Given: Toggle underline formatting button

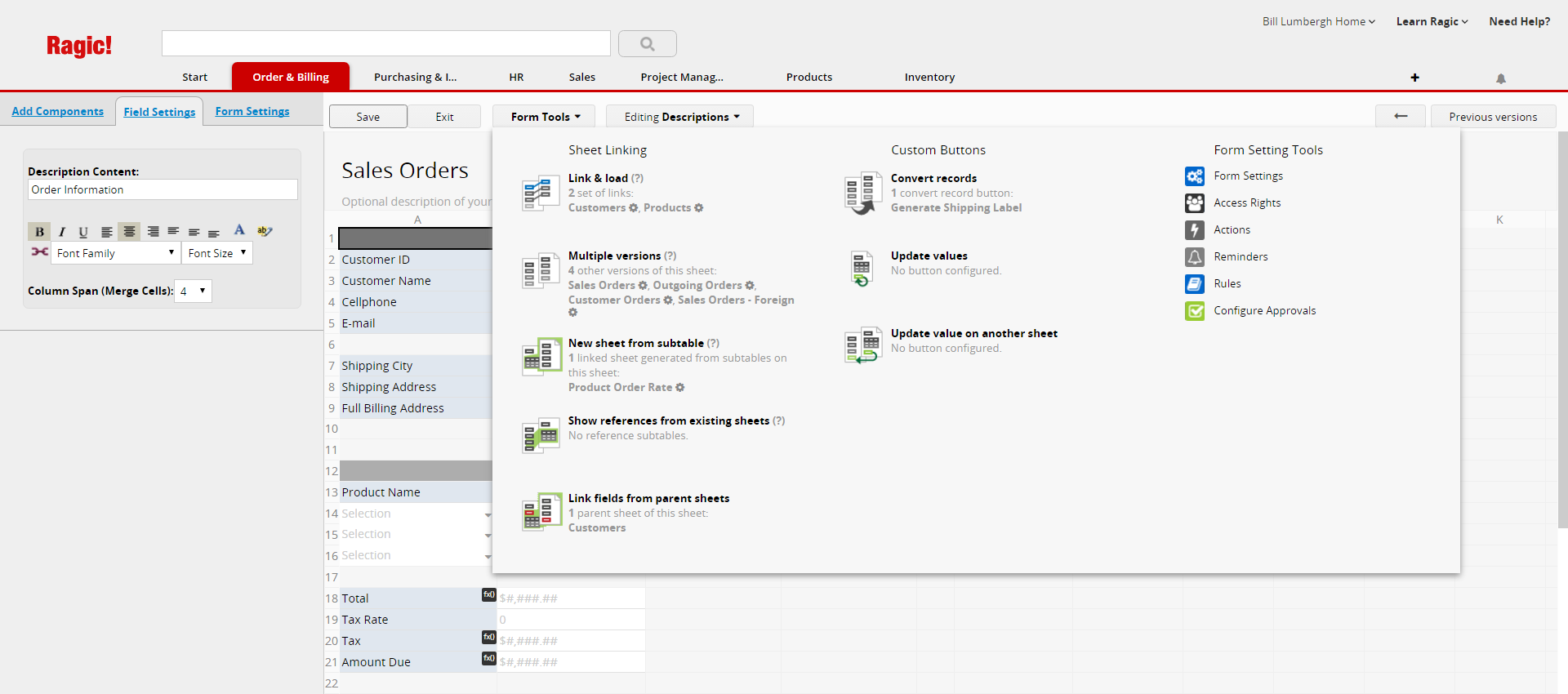Looking at the screenshot, I should click(83, 232).
